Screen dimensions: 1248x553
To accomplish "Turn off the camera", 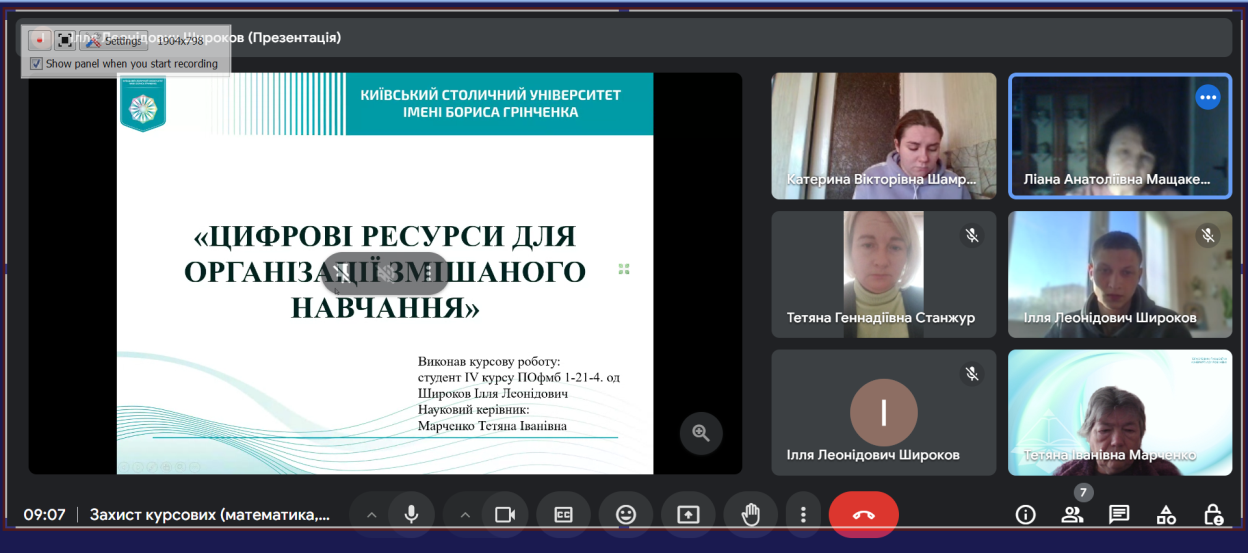I will pyautogui.click(x=505, y=514).
